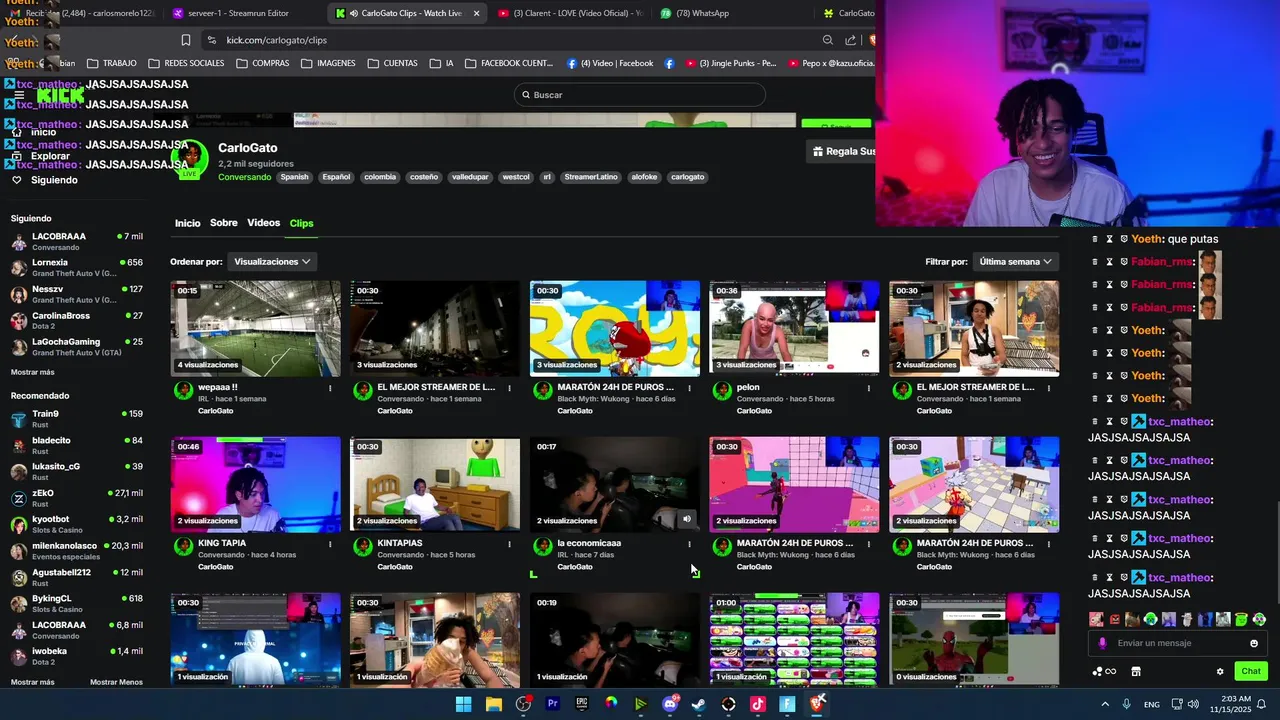Select the Clips channel tab

click(x=302, y=223)
